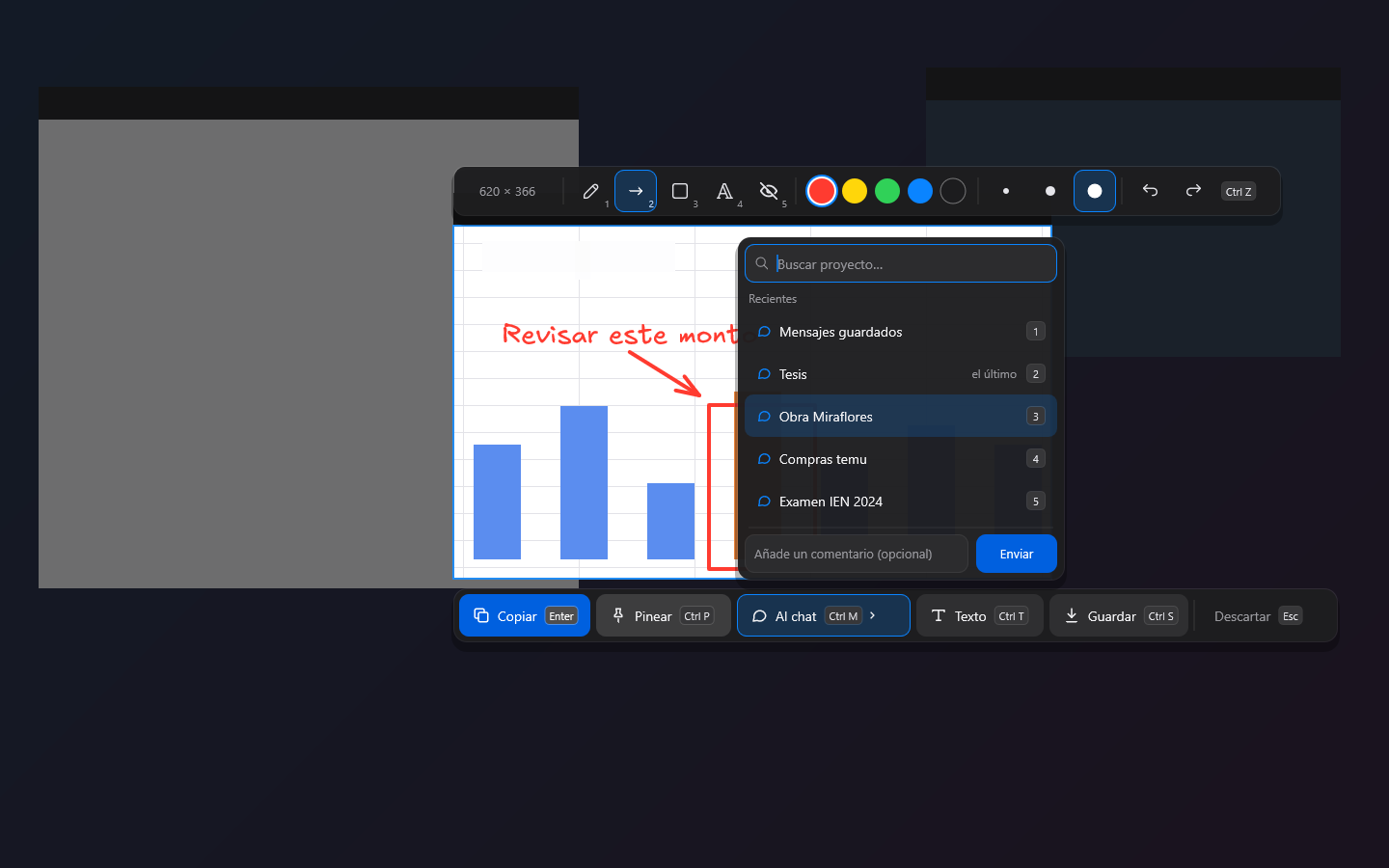The height and width of the screenshot is (868, 1389).
Task: Select the Examen IEN 2024 chat
Action: (x=901, y=502)
